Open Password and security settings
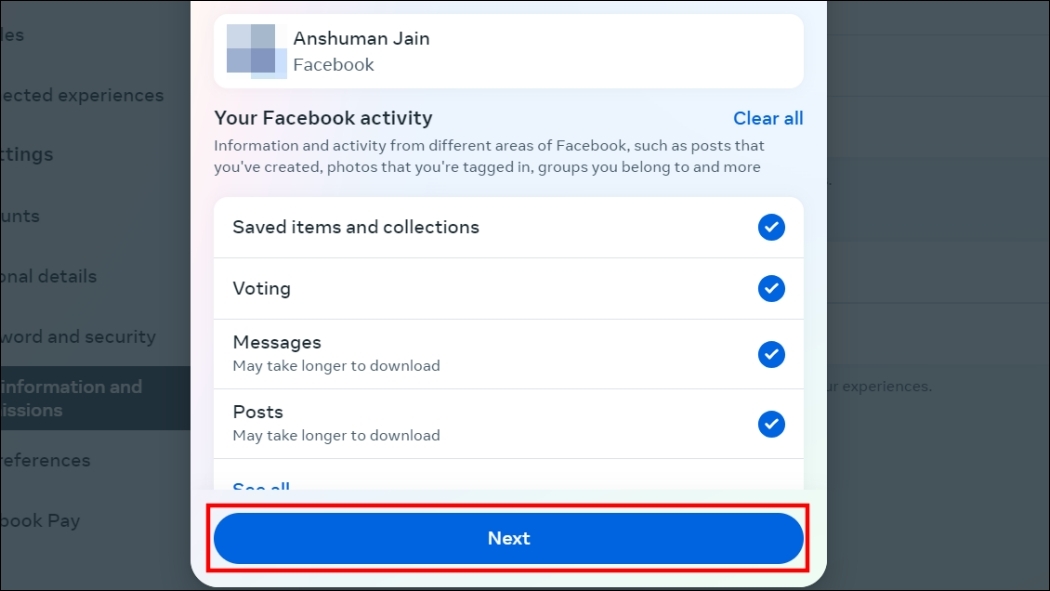The height and width of the screenshot is (591, 1050). click(78, 337)
